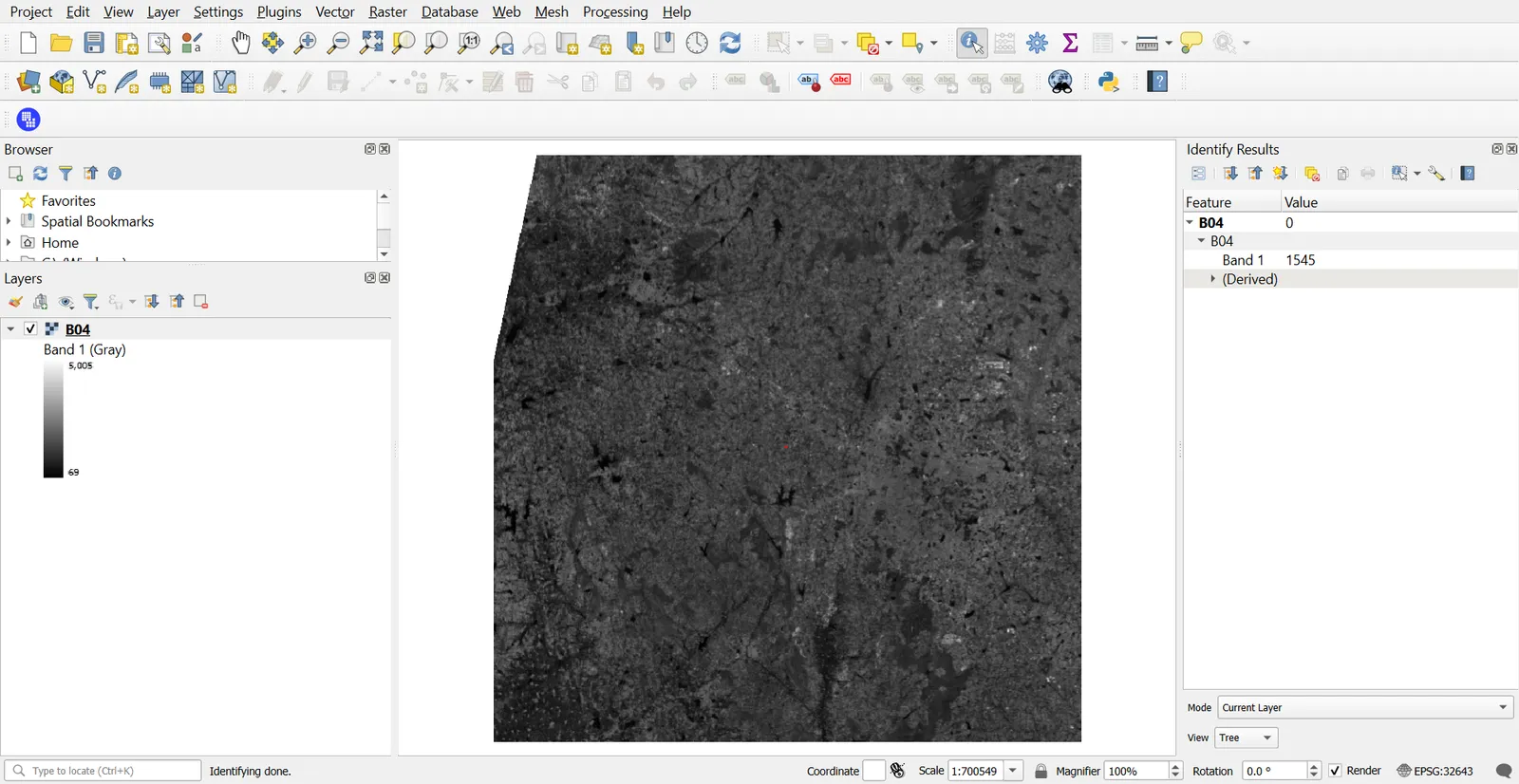Save the current project
Viewport: 1519px width, 784px height.
pos(94,43)
